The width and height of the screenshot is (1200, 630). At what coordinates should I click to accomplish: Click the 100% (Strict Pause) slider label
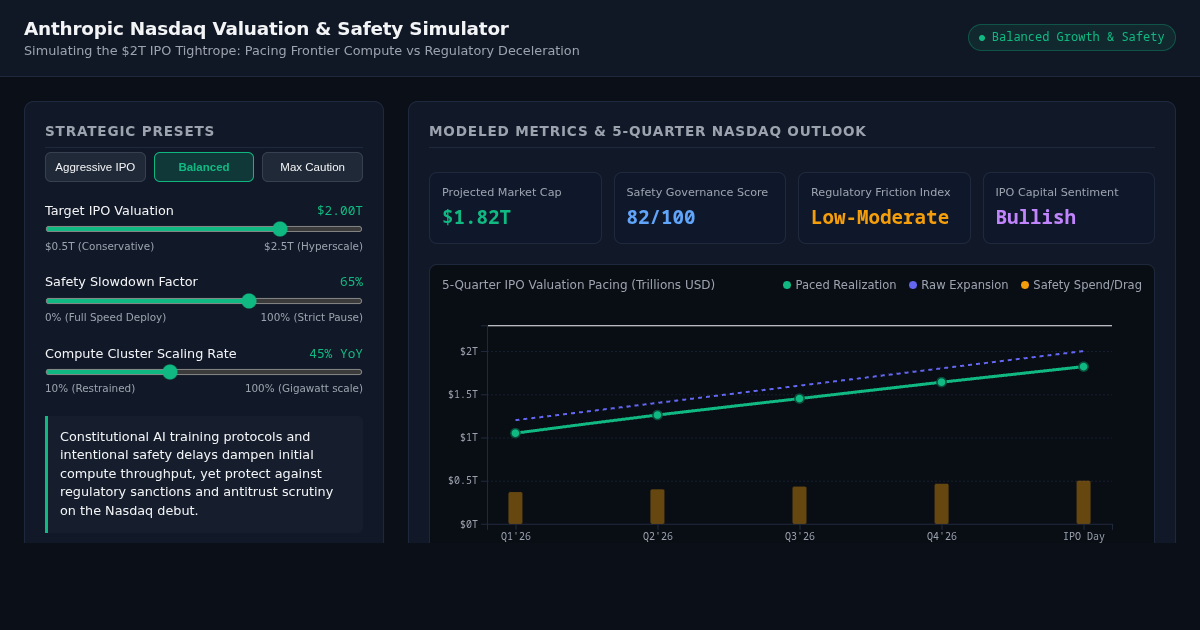[x=312, y=317]
